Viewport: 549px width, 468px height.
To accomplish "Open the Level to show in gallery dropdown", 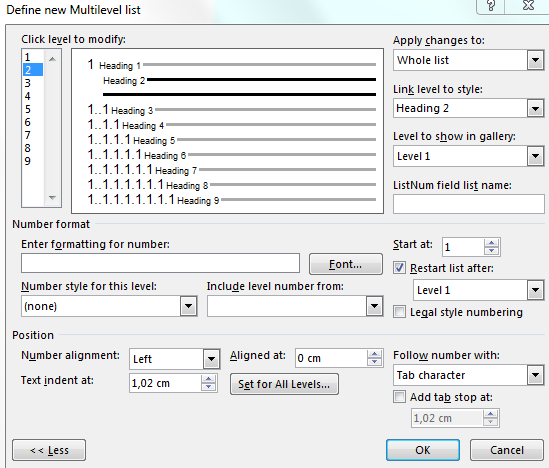I will pyautogui.click(x=535, y=156).
